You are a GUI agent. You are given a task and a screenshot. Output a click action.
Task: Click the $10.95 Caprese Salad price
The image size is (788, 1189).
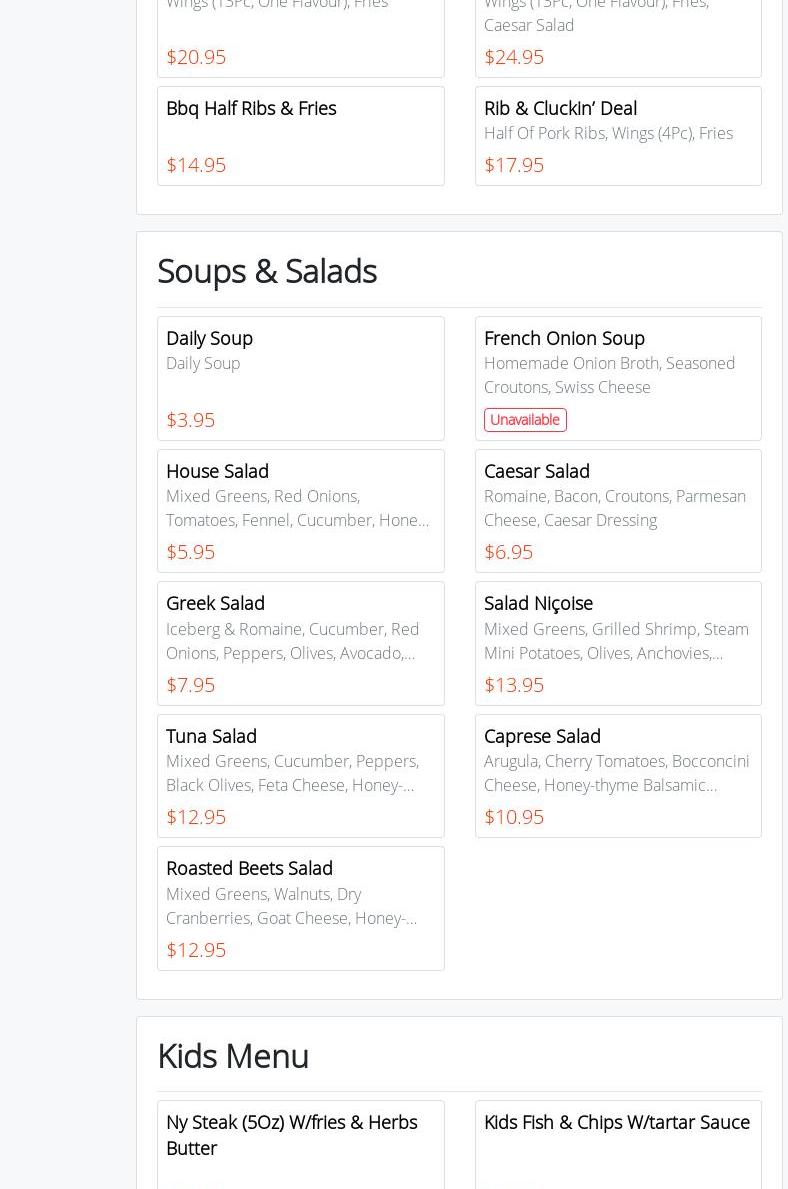(514, 817)
